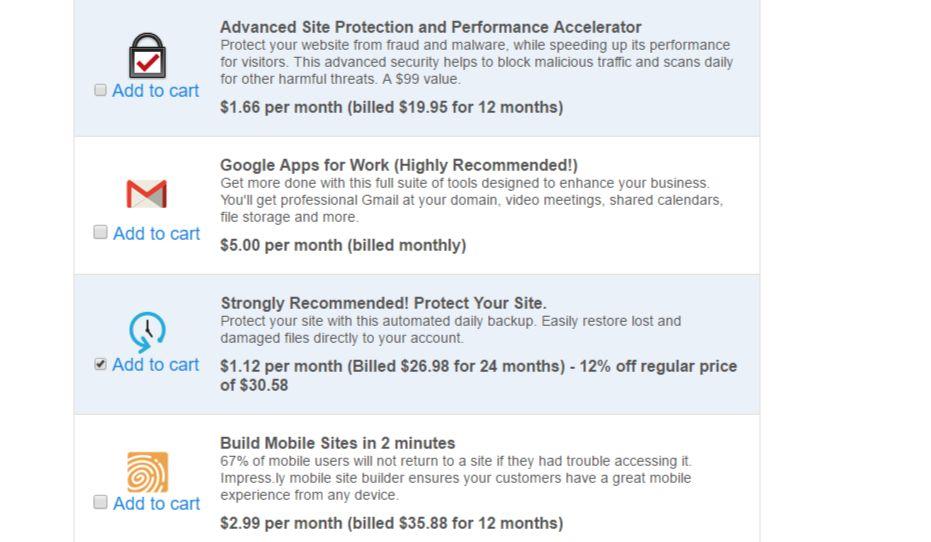Click Add to cart for Google Apps
Screen dimensions: 931x542
click(x=156, y=233)
